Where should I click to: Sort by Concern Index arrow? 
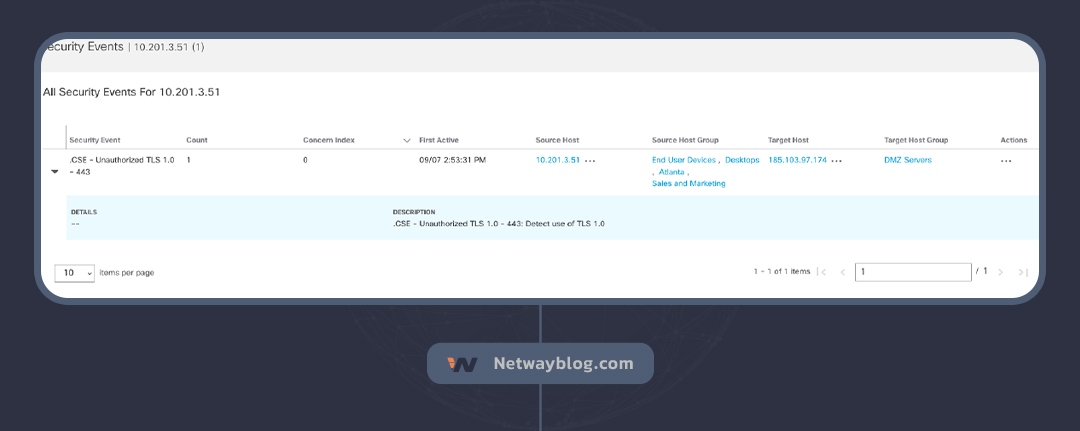[x=407, y=140]
